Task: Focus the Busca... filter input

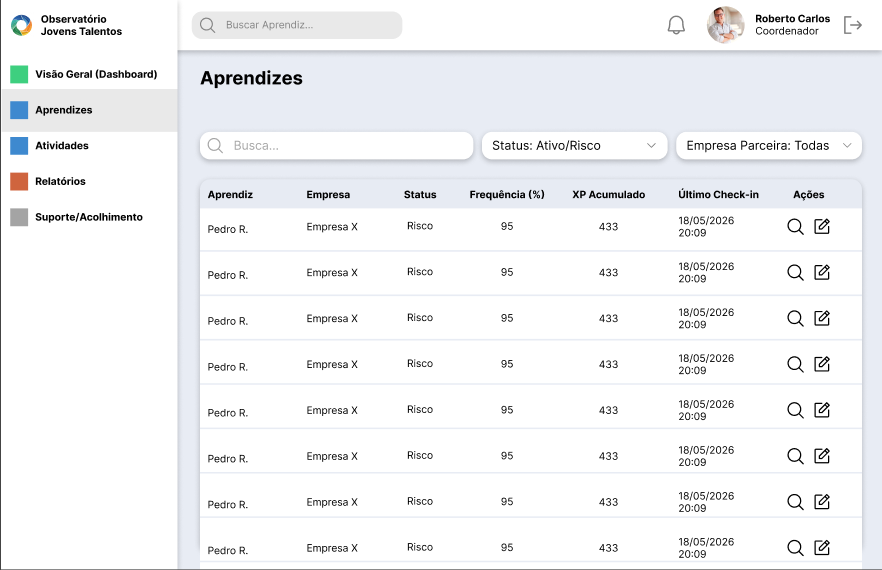Action: (x=336, y=146)
